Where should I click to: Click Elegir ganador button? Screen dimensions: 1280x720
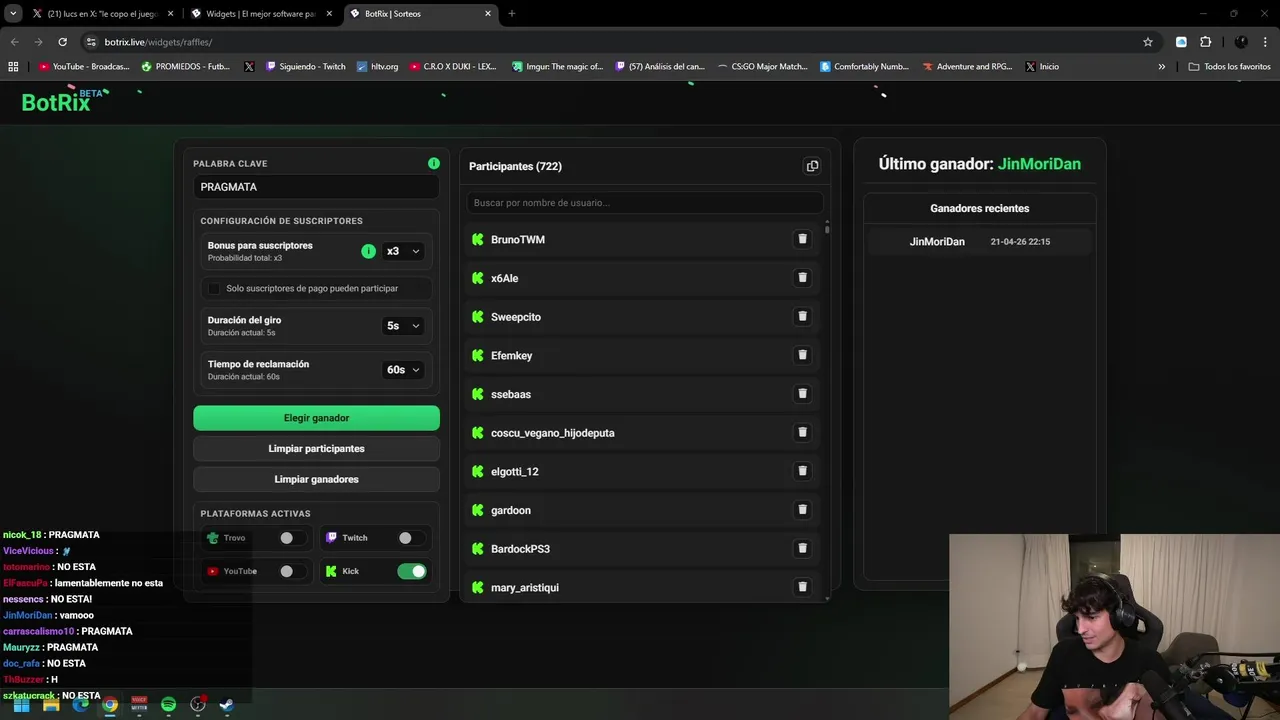point(316,418)
